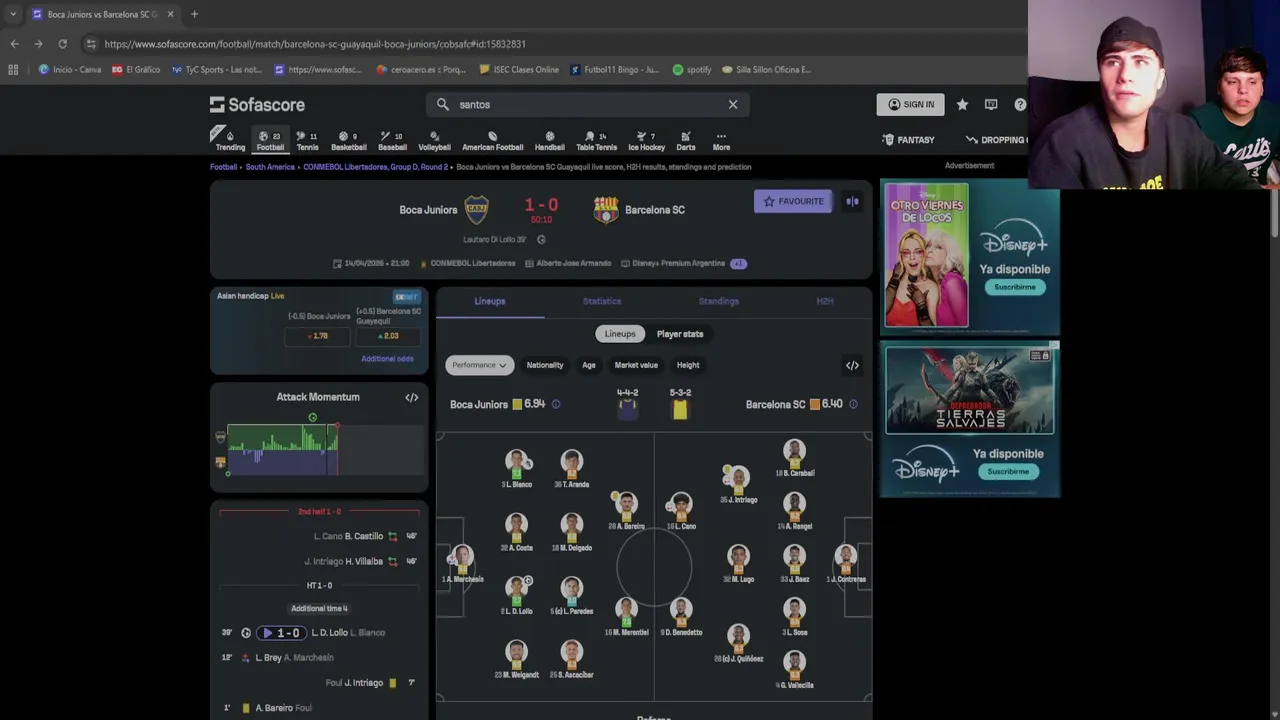This screenshot has width=1280, height=720.
Task: Switch to the Lineups tab
Action: (490, 301)
